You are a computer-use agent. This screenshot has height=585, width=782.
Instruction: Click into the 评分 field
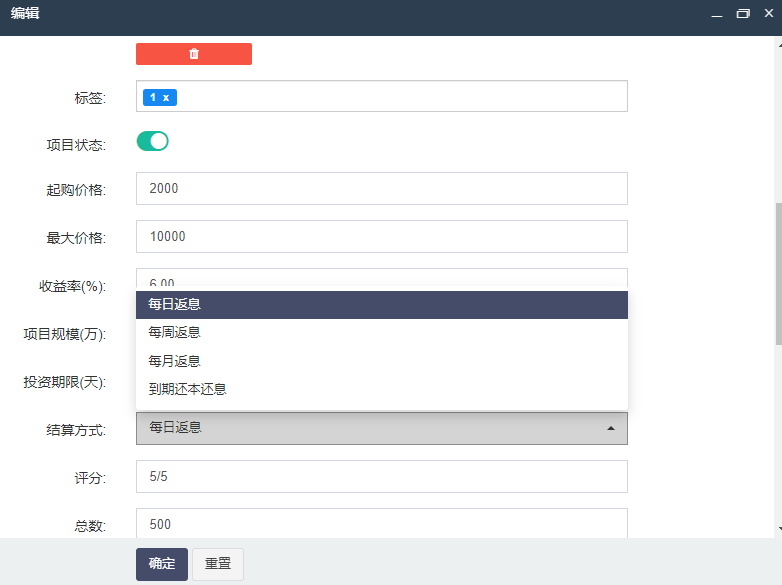coord(381,476)
